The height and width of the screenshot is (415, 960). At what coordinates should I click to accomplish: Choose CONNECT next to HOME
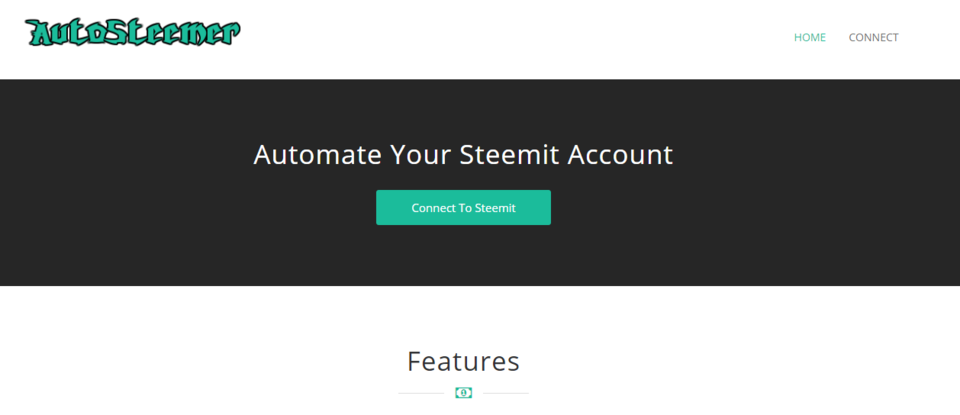point(873,38)
